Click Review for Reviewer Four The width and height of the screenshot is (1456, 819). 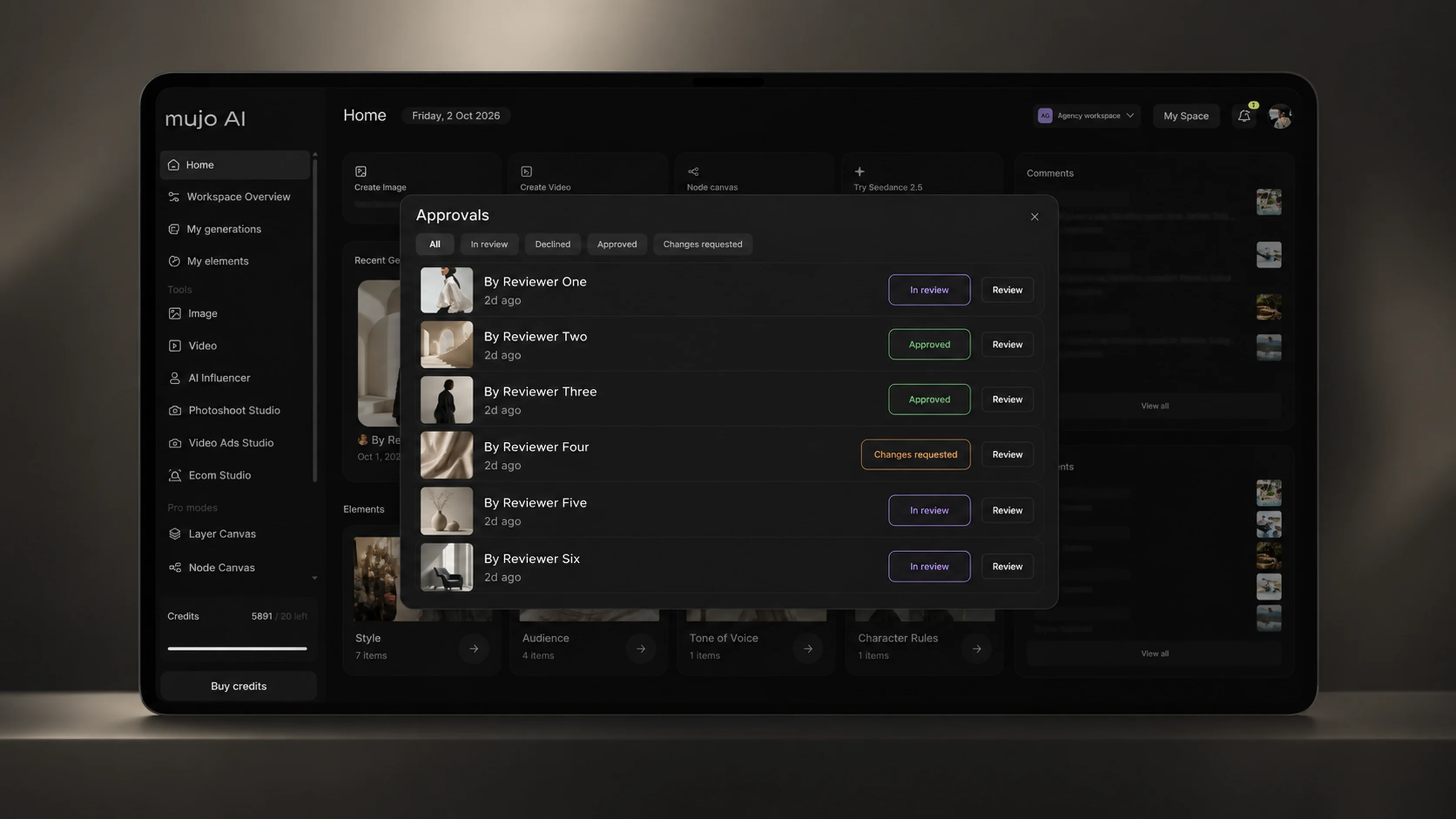coord(1007,455)
